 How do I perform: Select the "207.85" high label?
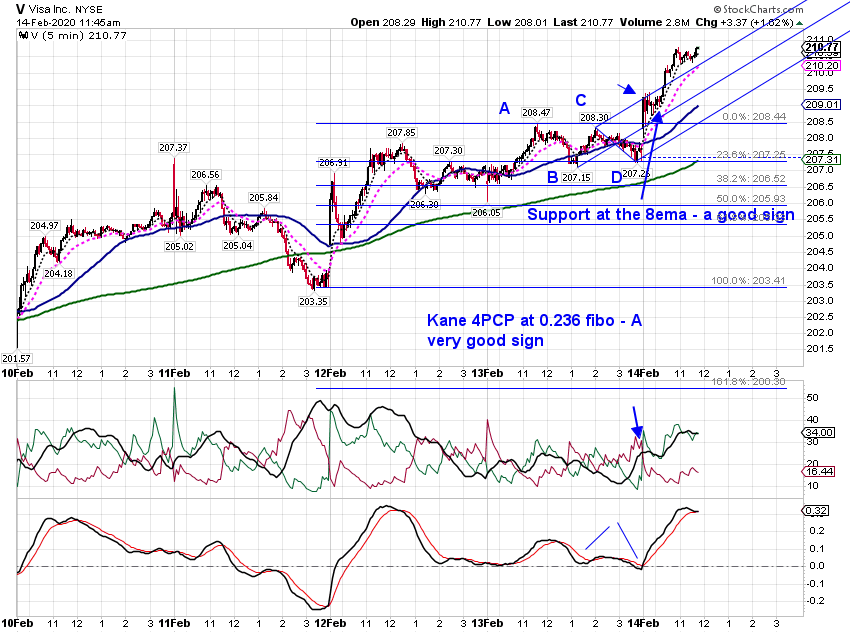401,133
